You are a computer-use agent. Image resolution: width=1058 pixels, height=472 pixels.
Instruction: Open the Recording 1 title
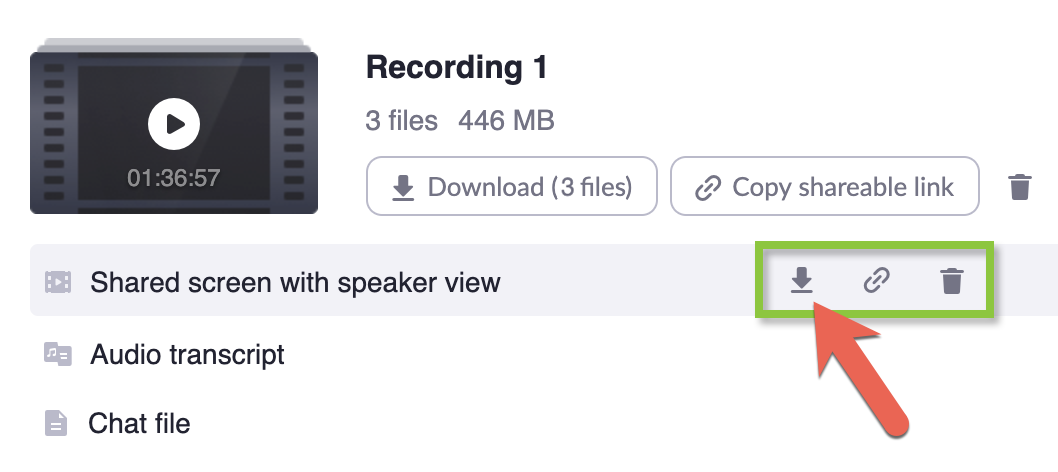click(456, 68)
